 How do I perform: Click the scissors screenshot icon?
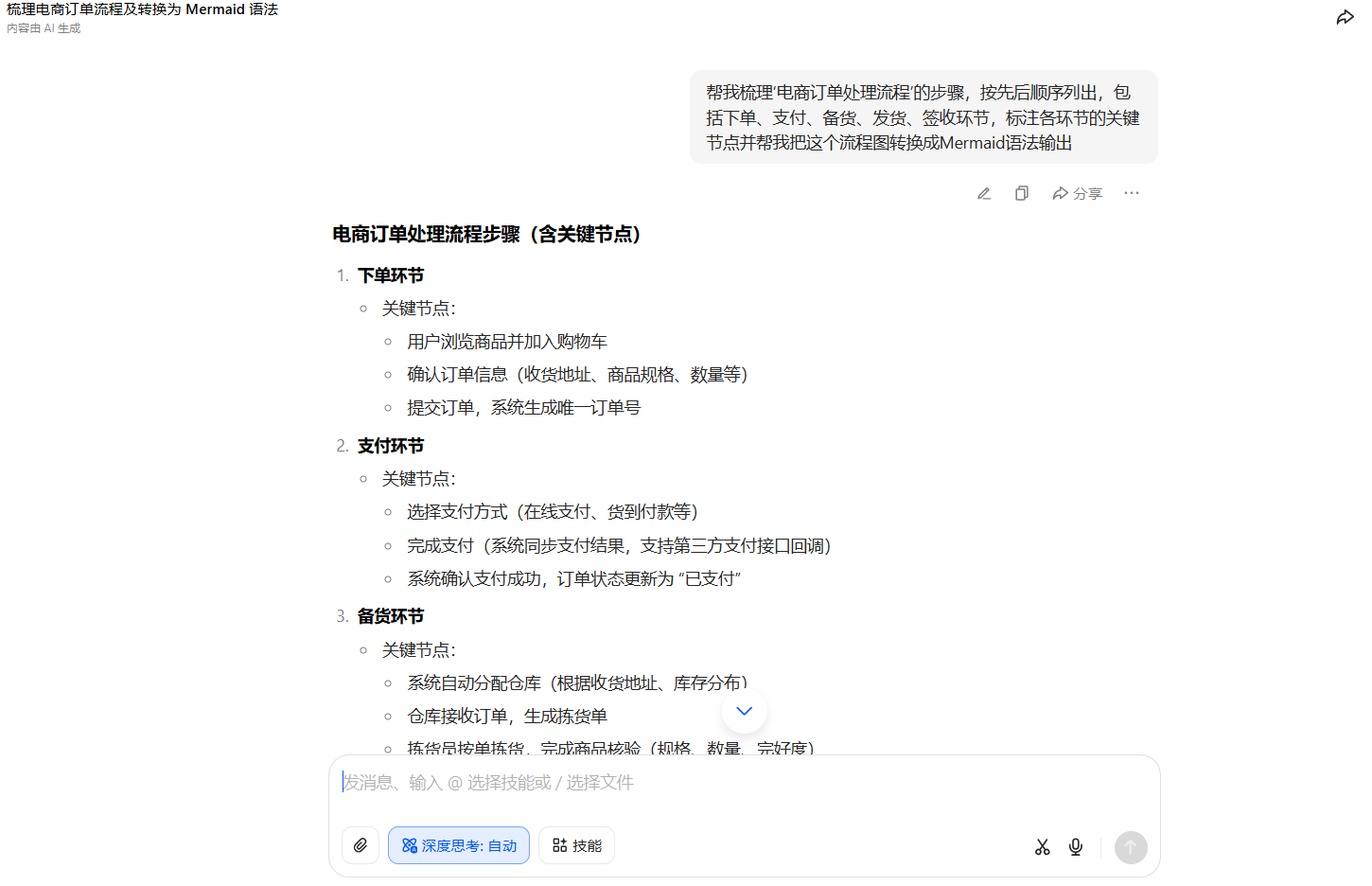pos(1042,847)
